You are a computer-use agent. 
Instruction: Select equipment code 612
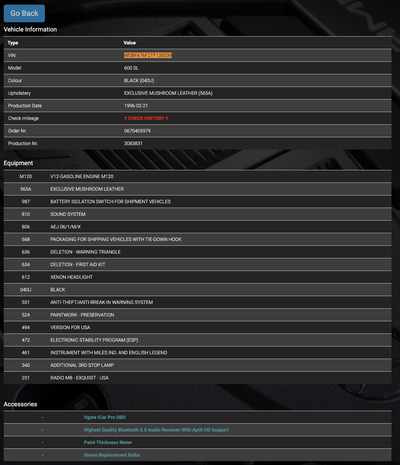[26, 277]
